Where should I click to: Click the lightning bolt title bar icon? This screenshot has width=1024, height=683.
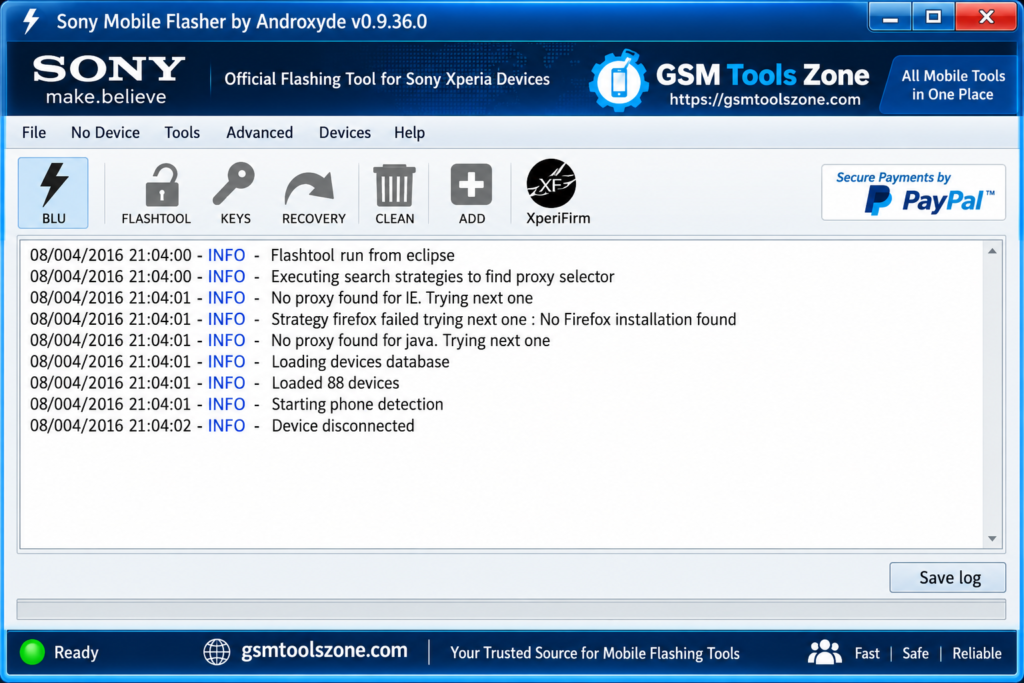coord(31,21)
